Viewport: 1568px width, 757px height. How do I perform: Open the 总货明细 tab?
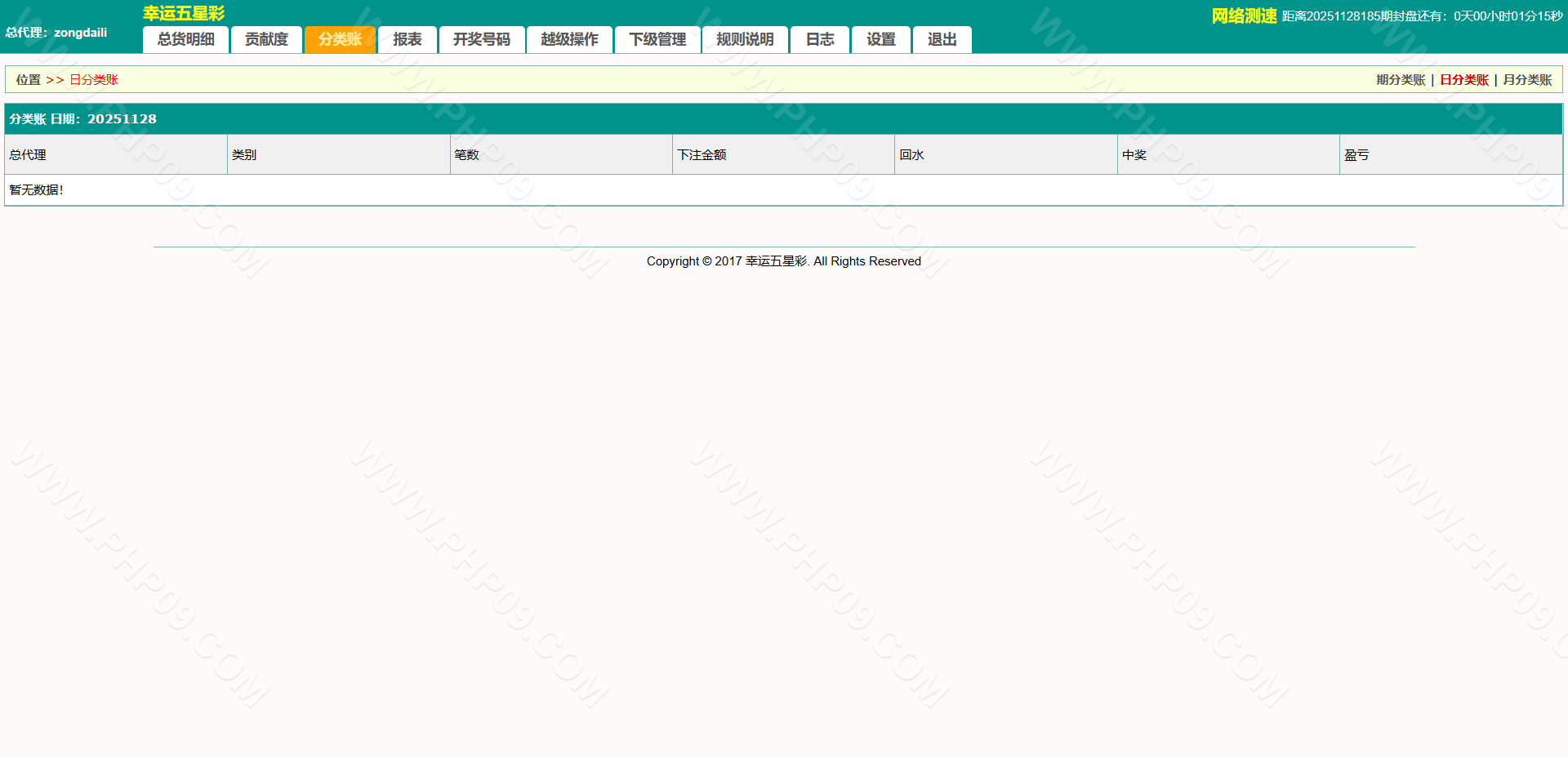tap(185, 39)
